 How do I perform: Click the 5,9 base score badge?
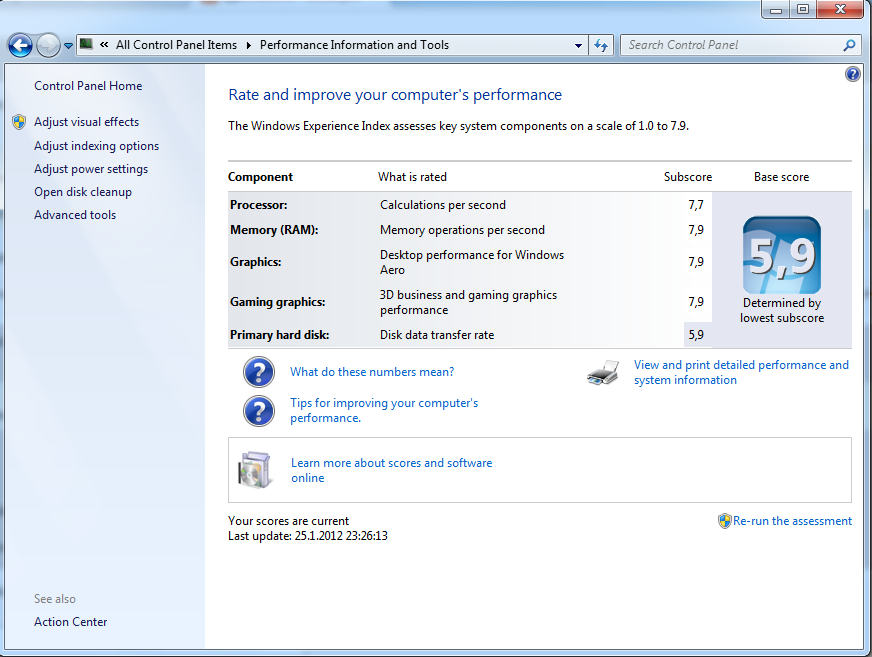[781, 256]
